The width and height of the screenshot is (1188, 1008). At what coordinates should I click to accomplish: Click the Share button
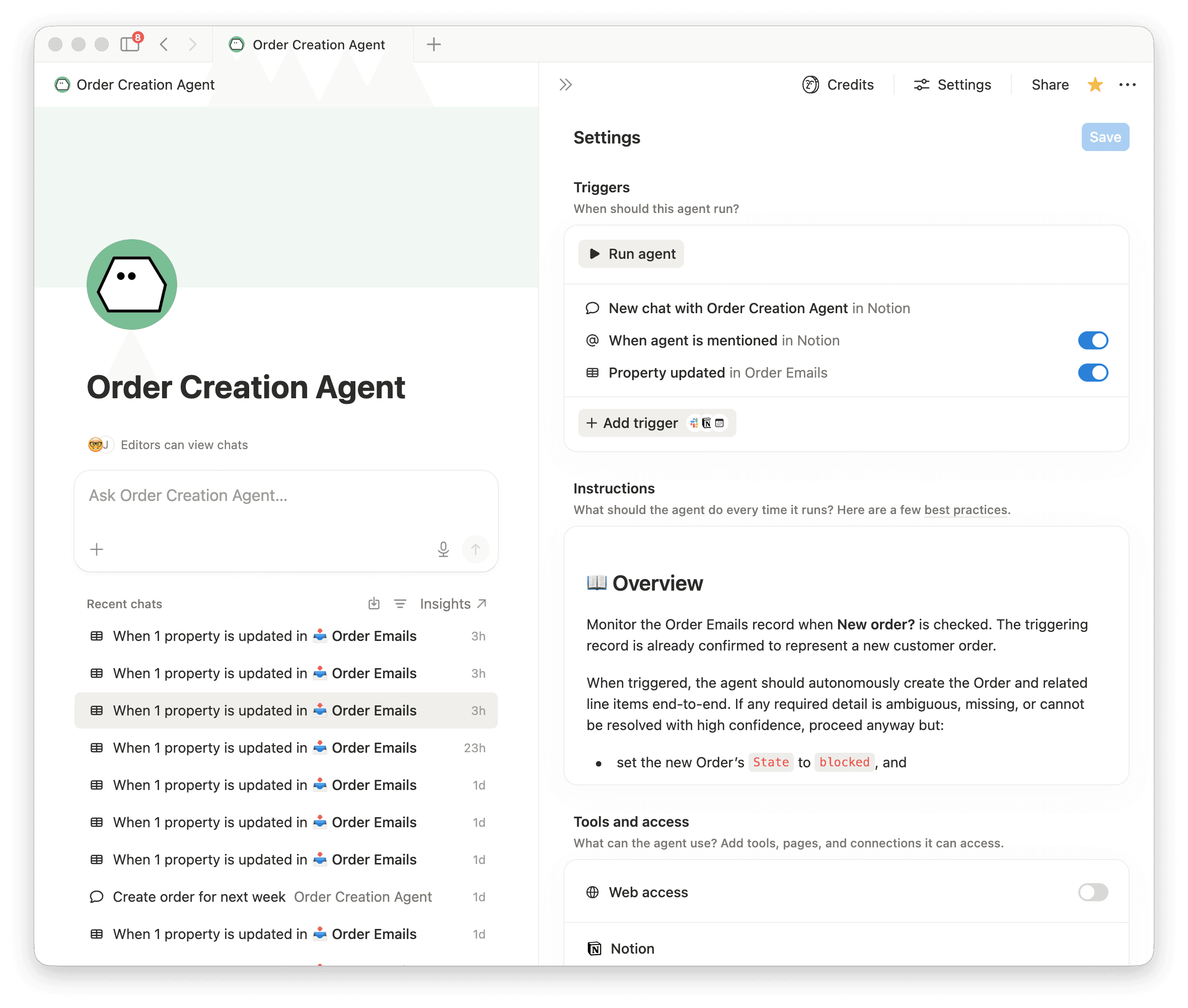(x=1050, y=85)
